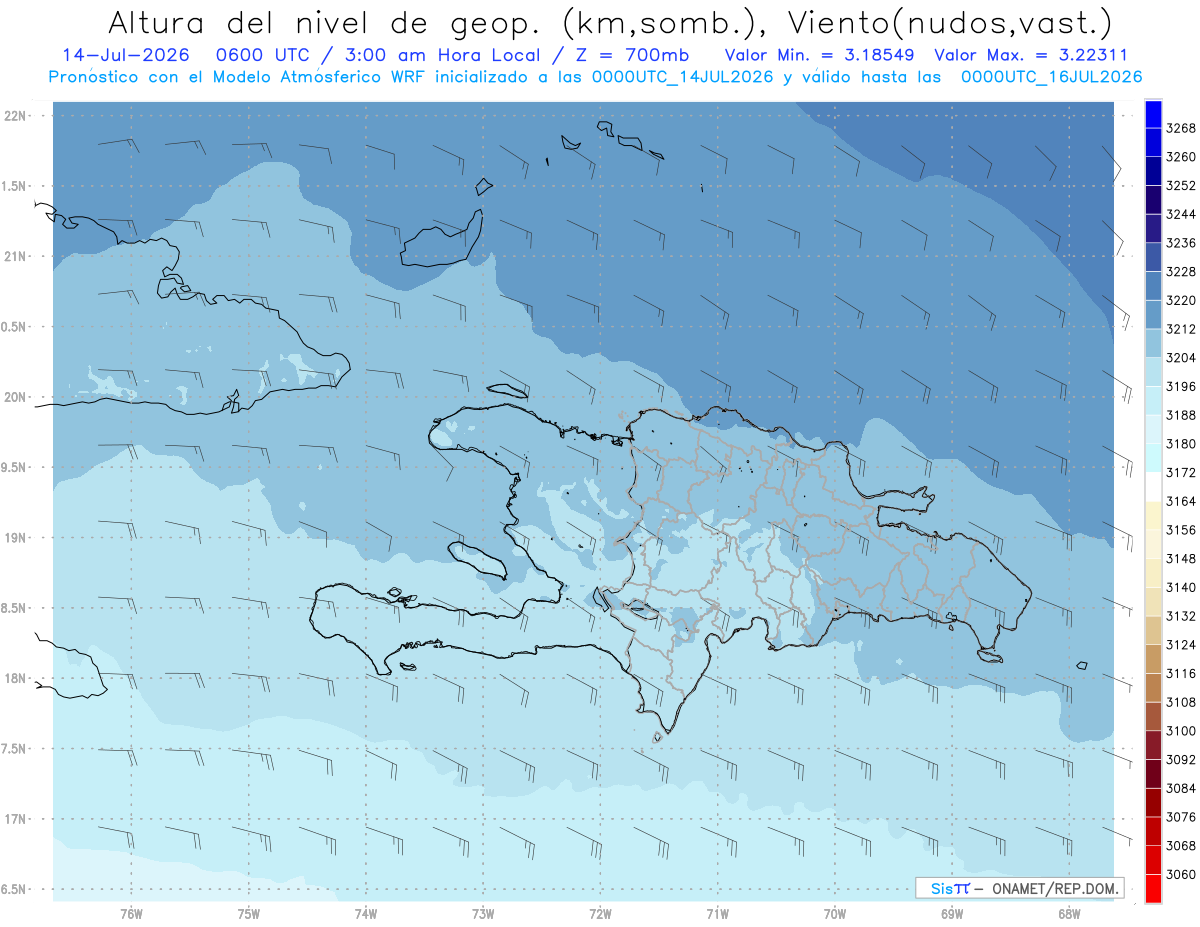This screenshot has height=927, width=1200.
Task: Click the color bar label '3164'
Action: (1180, 501)
